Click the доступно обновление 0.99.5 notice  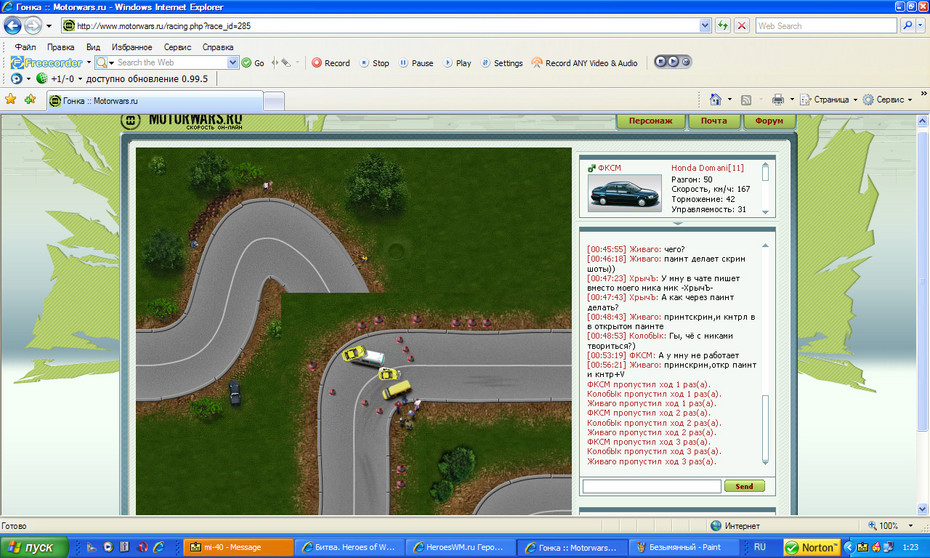coord(147,79)
